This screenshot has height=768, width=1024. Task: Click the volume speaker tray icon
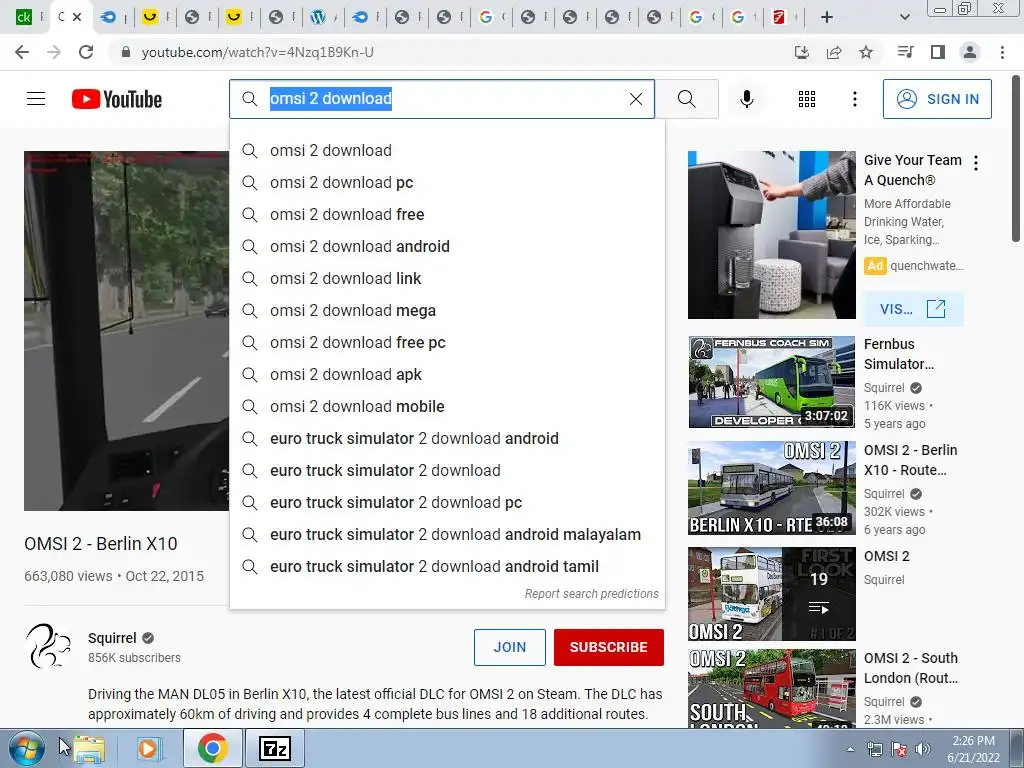pyautogui.click(x=923, y=749)
